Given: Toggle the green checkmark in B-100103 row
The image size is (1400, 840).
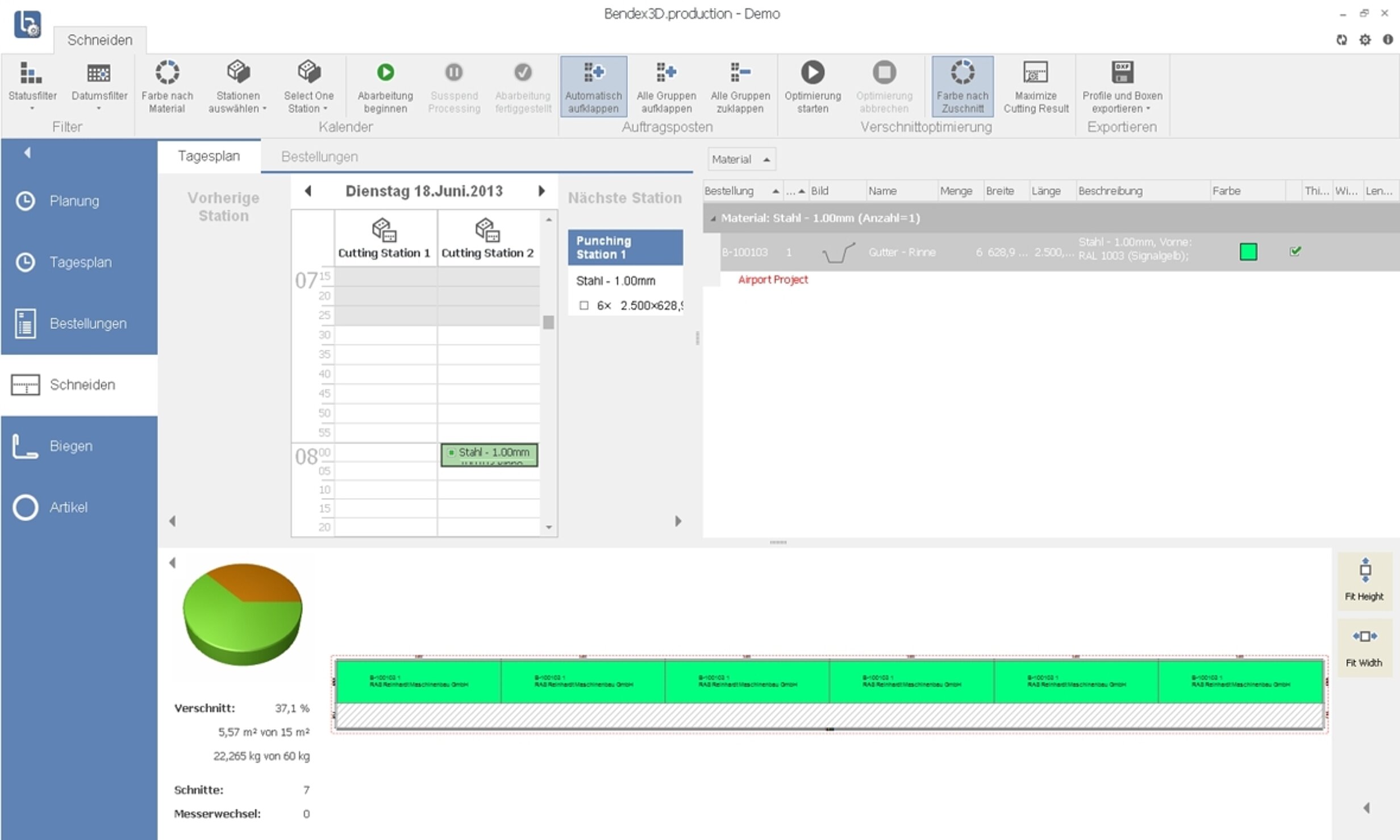Looking at the screenshot, I should (1295, 251).
